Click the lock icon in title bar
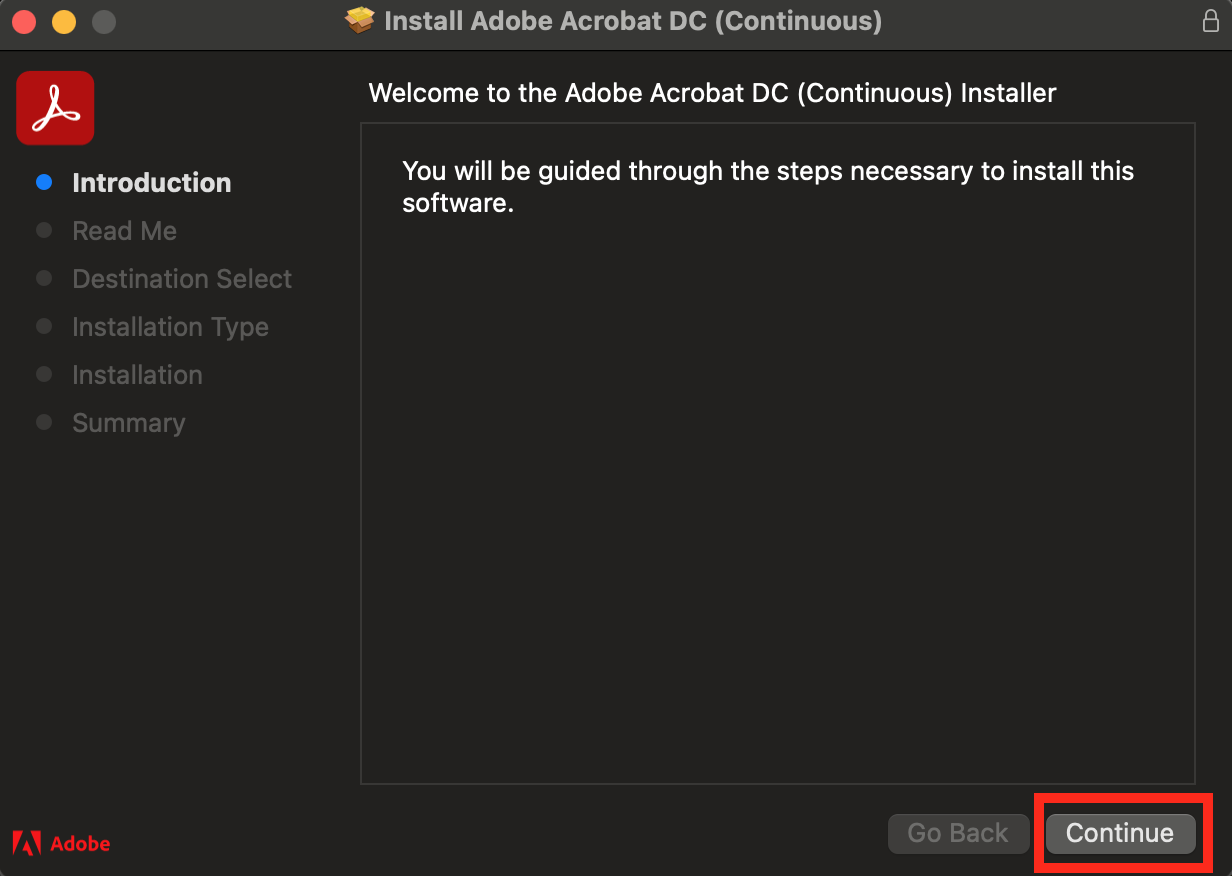This screenshot has width=1232, height=876. (1210, 21)
